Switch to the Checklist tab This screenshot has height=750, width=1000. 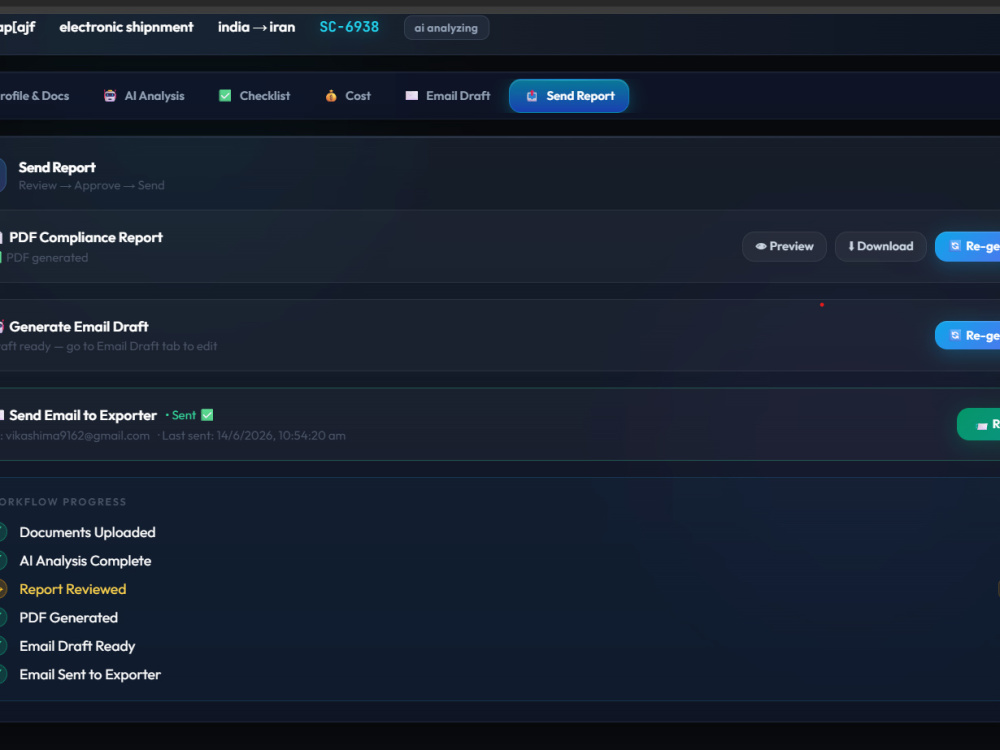[254, 96]
